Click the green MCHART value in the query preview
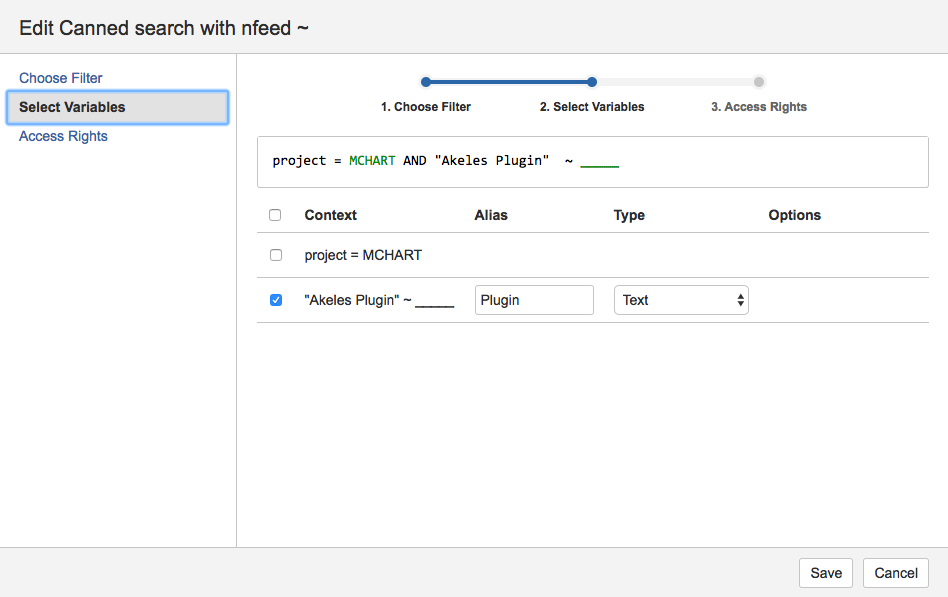This screenshot has width=948, height=597. (x=372, y=160)
